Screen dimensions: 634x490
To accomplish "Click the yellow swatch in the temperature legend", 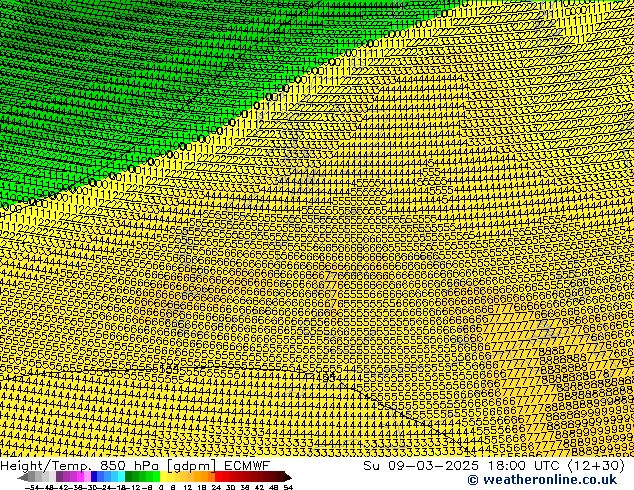I will click(163, 477).
